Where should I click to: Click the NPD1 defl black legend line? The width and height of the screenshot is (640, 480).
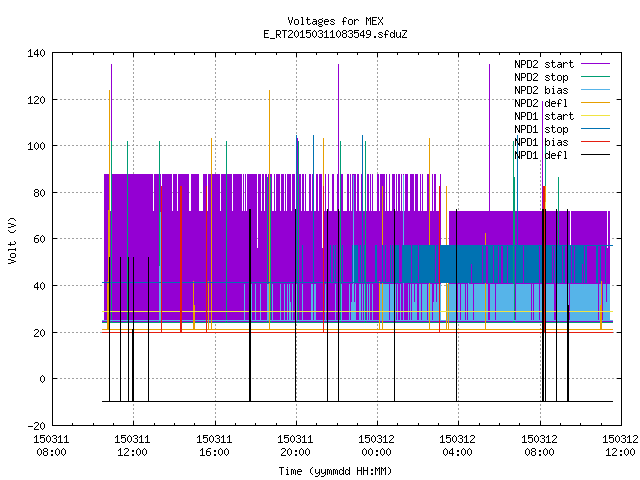pos(595,155)
